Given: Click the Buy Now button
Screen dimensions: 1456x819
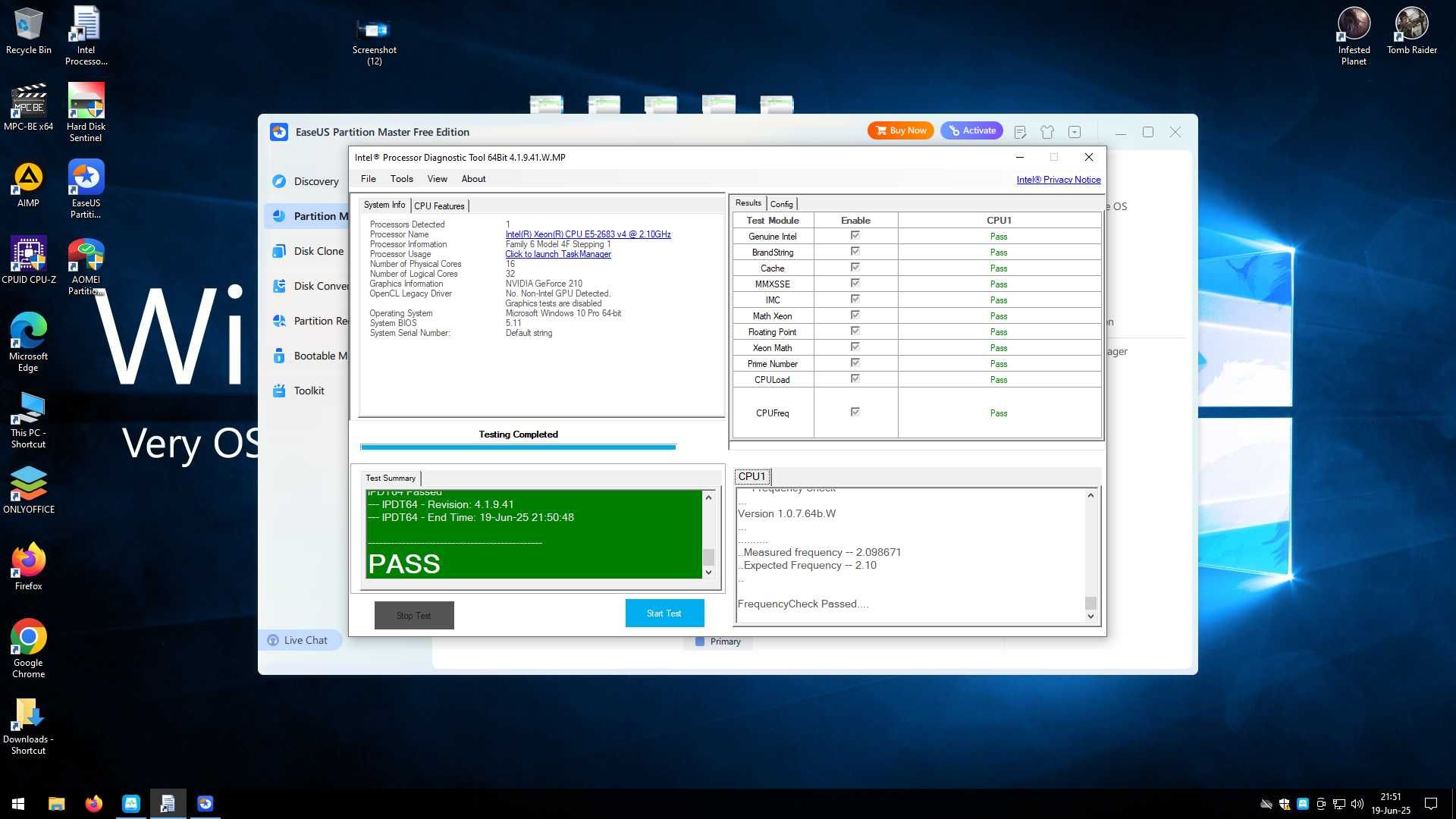Looking at the screenshot, I should point(901,130).
